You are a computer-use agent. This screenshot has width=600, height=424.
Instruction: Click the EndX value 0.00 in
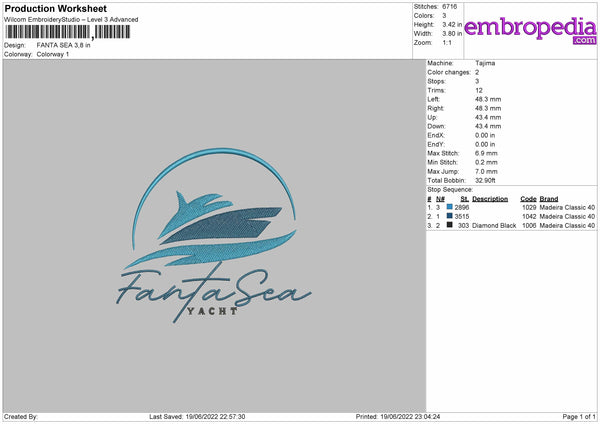coord(485,135)
